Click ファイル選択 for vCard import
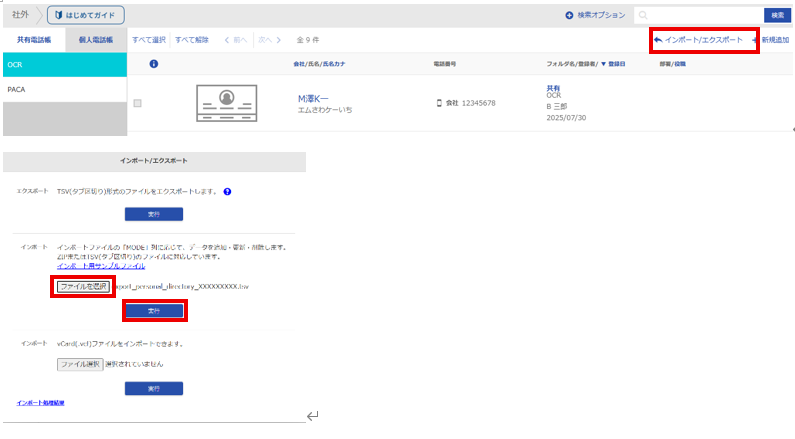This screenshot has height=439, width=795. pos(80,364)
